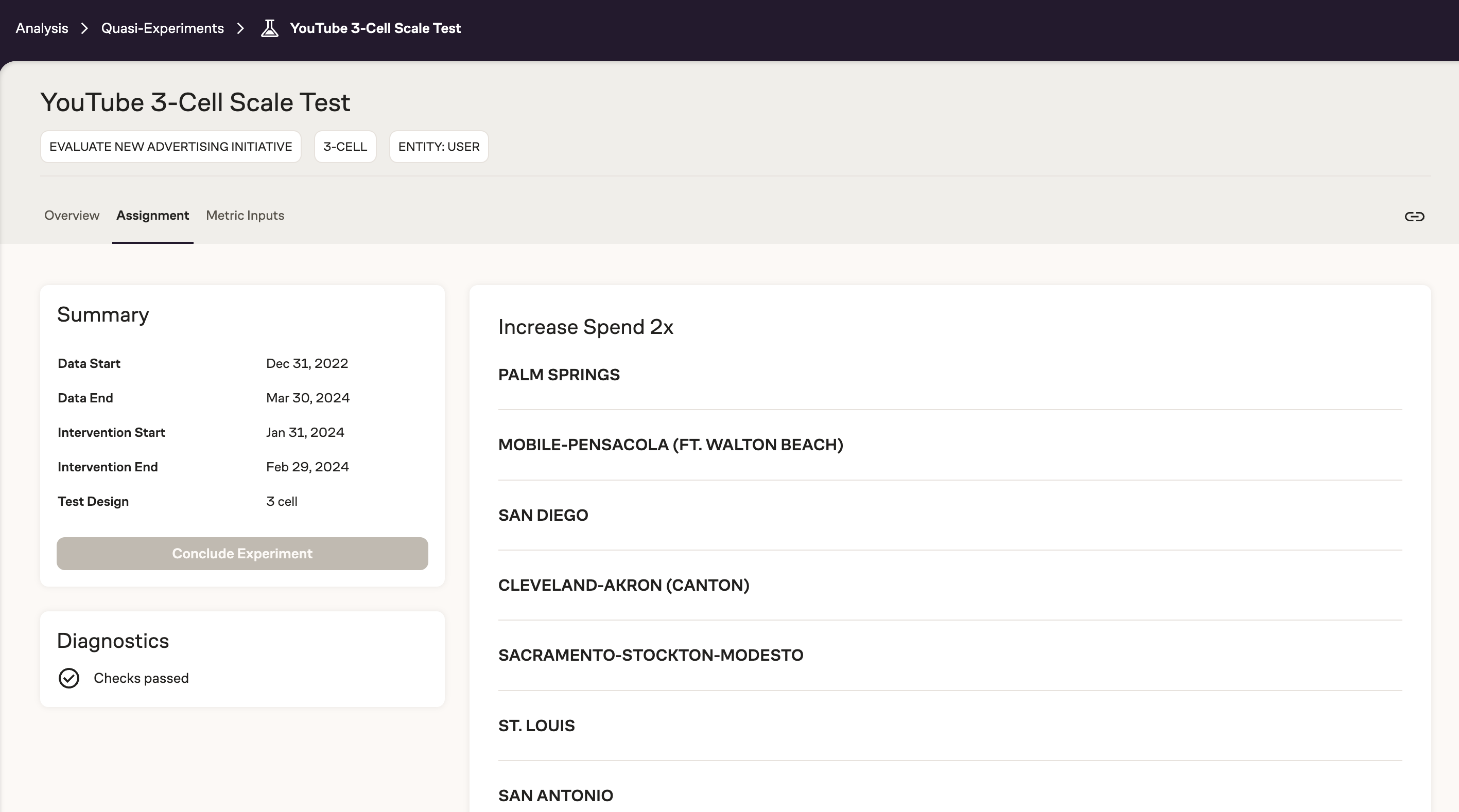Screen dimensions: 1459x812
Task: Select the Sacramento-Stockton-Modesto market
Action: click(x=651, y=655)
